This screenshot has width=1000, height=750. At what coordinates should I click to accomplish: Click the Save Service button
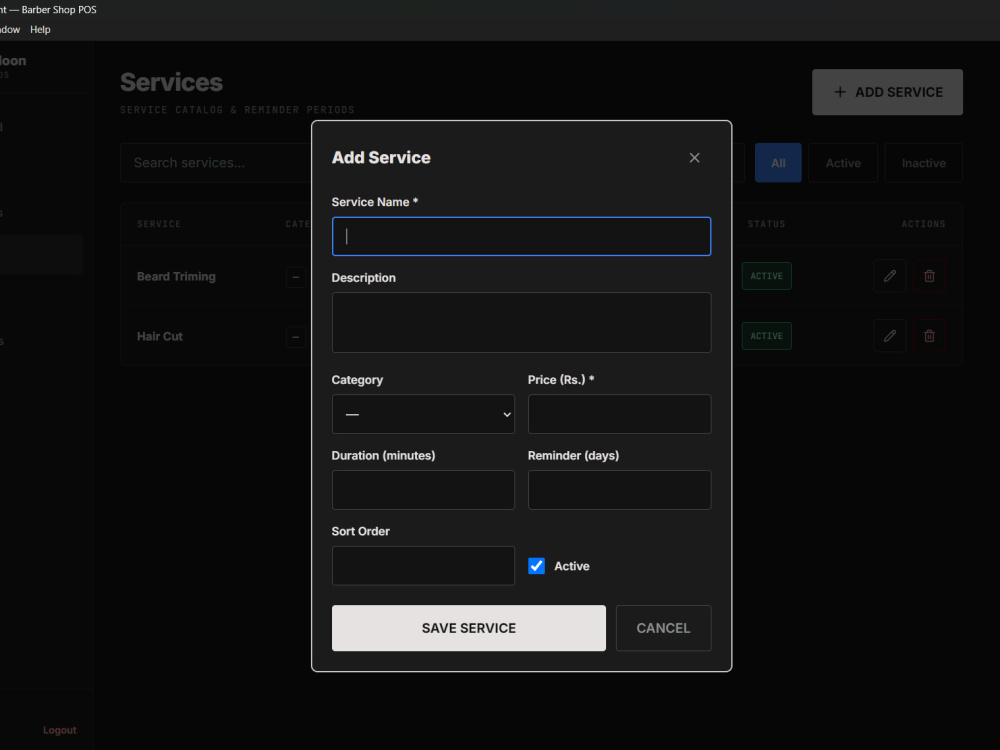(469, 628)
